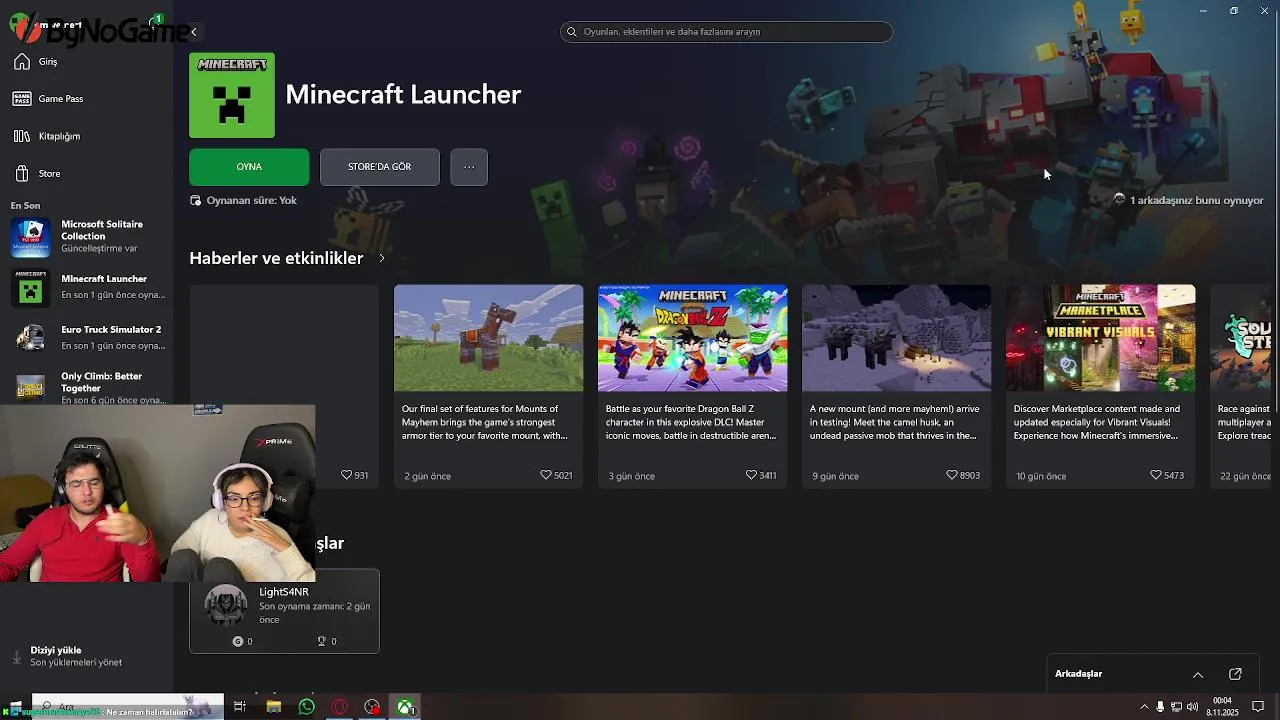Open network tray icon
1280x720 pixels.
pos(1176,707)
